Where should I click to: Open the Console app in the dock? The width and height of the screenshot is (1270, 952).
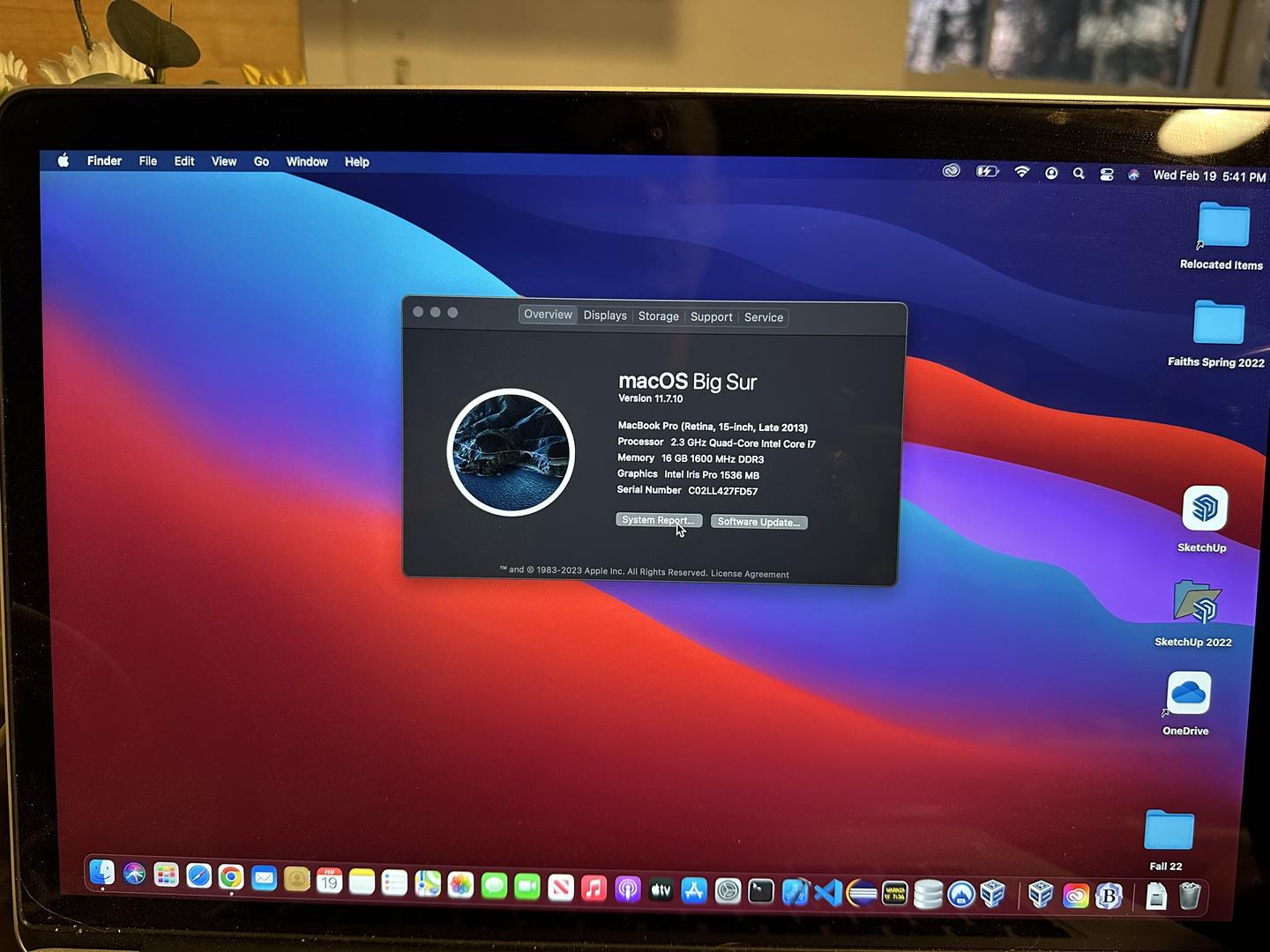(x=895, y=894)
